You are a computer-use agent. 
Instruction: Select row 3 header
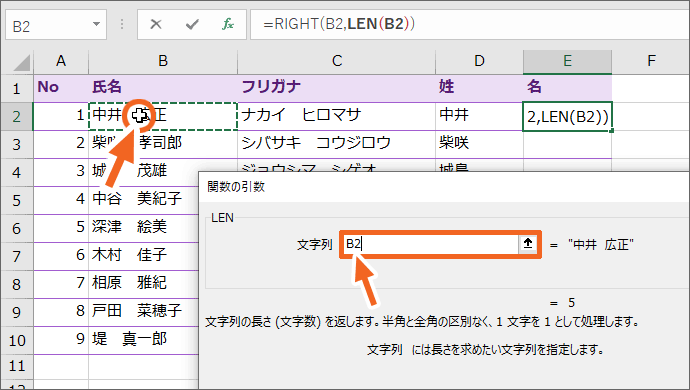(x=17, y=144)
